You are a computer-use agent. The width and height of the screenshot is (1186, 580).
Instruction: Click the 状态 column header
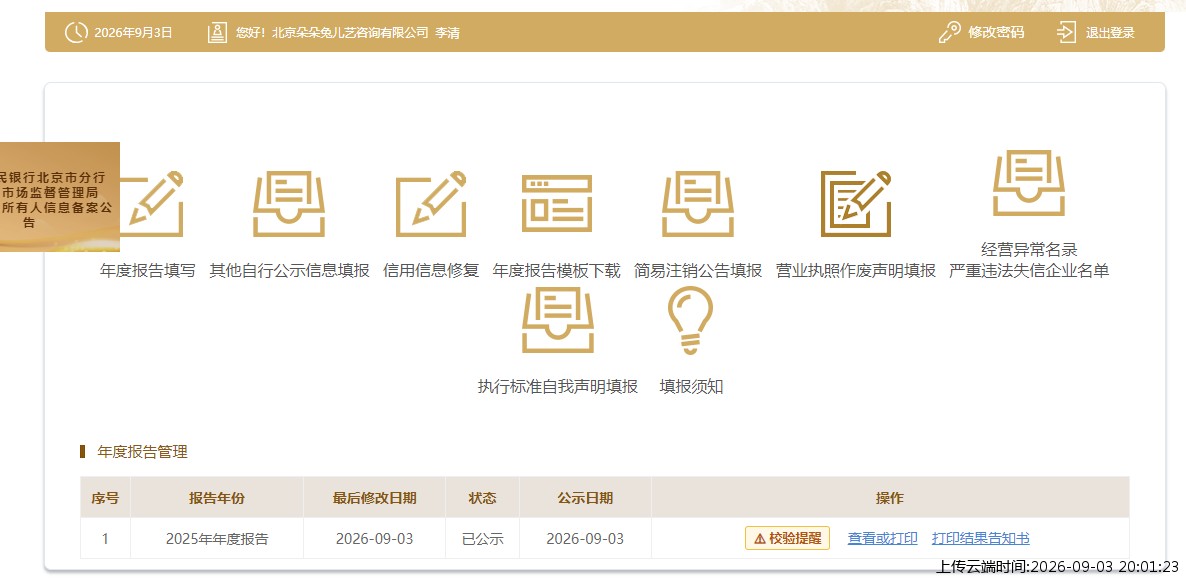tap(483, 498)
